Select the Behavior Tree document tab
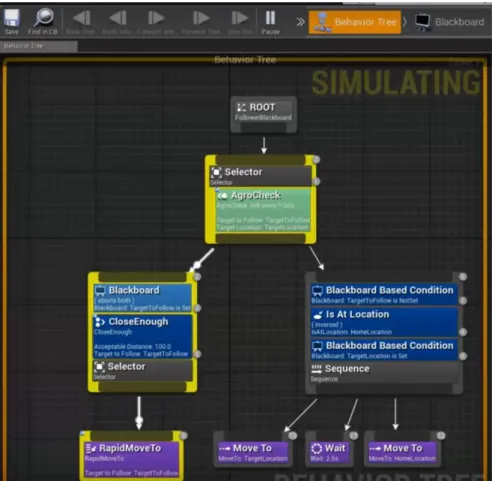 click(39, 46)
